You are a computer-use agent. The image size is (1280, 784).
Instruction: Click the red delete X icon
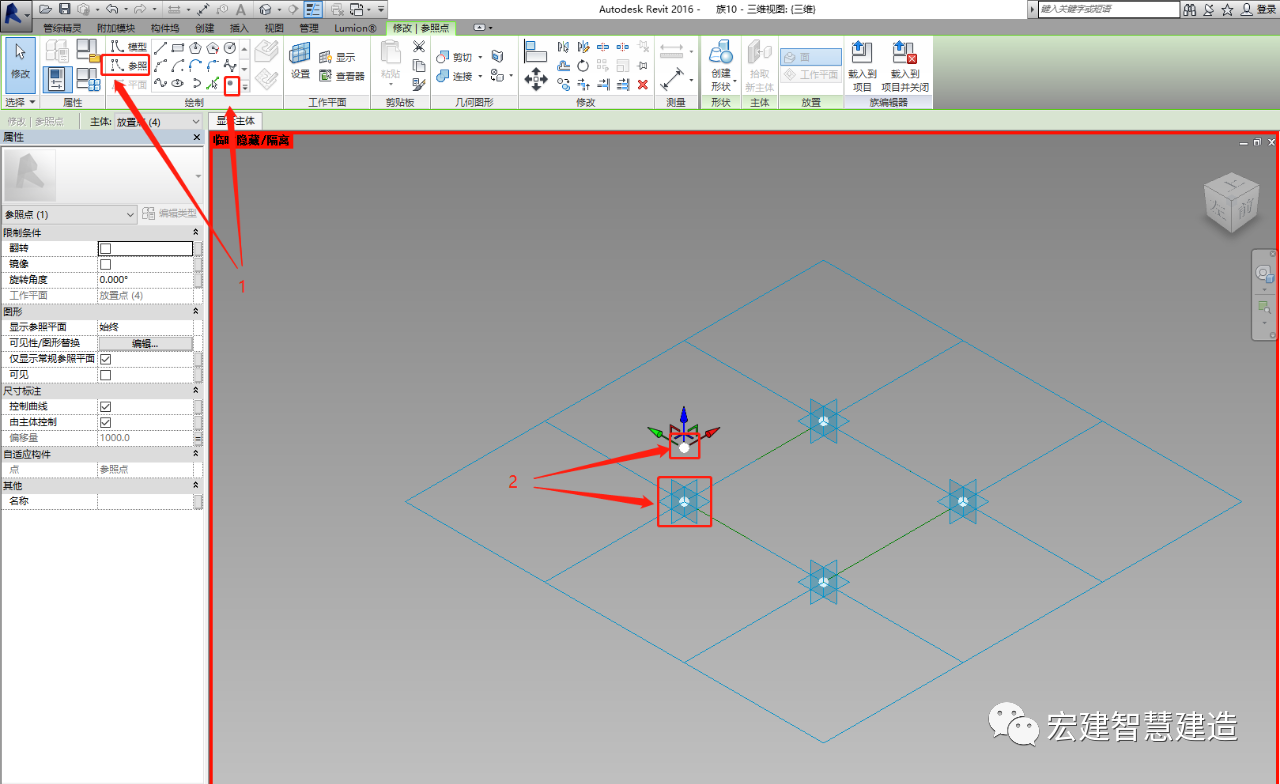coord(643,85)
